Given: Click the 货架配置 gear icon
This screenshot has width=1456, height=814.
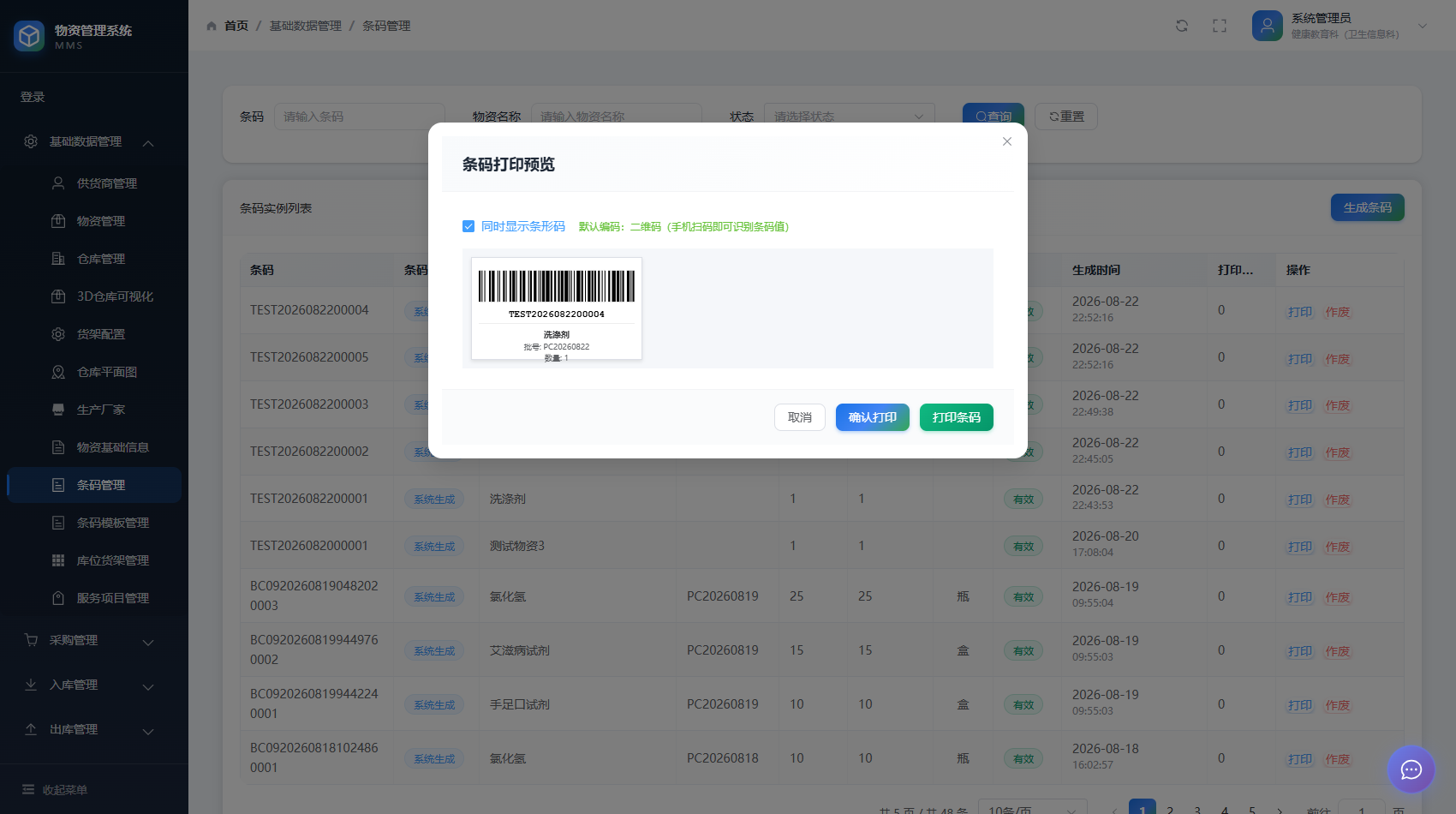Looking at the screenshot, I should [58, 333].
